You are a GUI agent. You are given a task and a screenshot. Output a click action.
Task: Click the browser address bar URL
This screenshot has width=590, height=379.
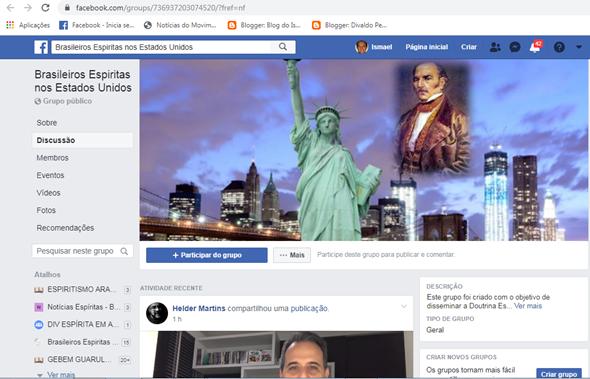(x=161, y=8)
